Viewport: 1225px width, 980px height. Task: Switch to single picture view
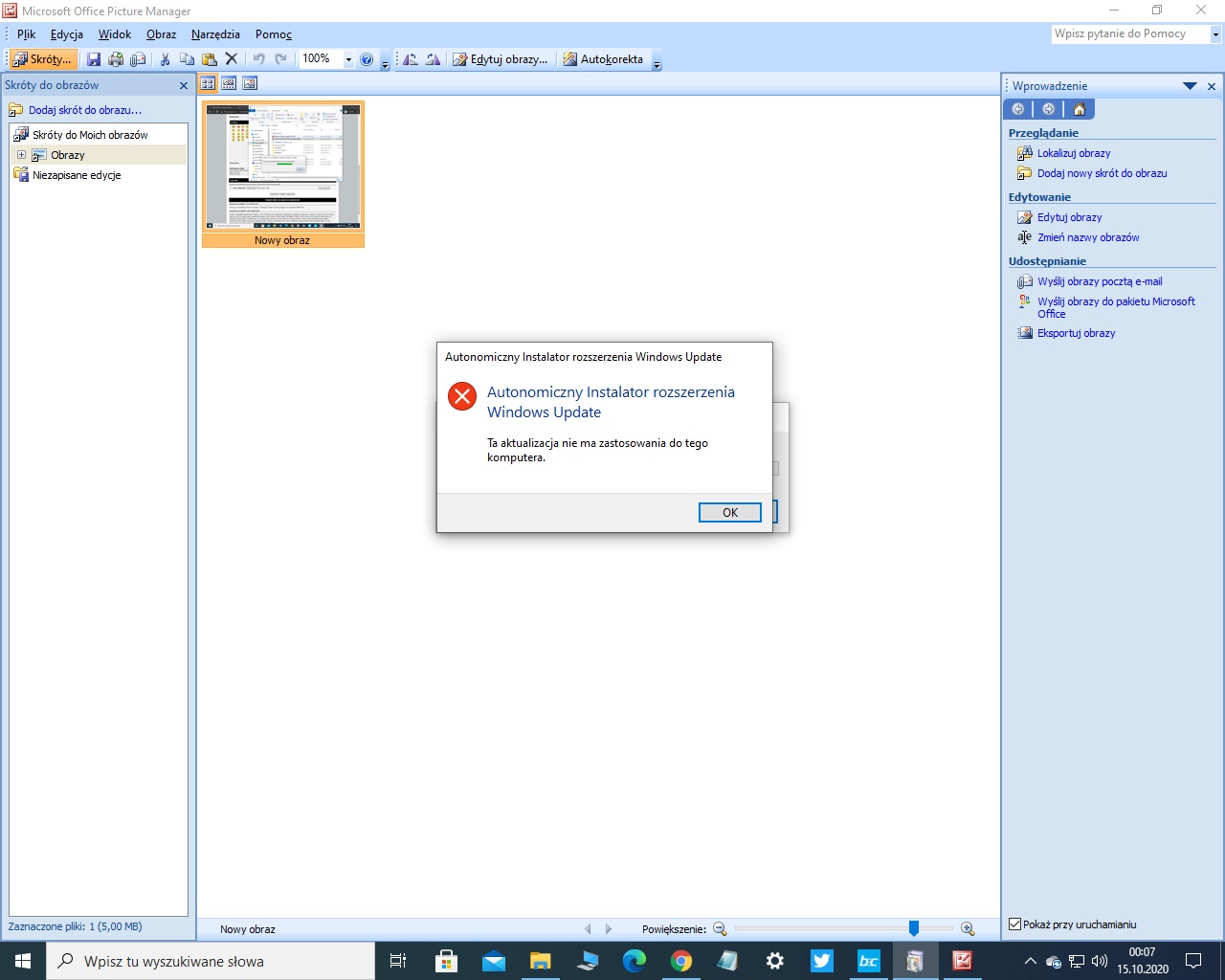(x=250, y=83)
